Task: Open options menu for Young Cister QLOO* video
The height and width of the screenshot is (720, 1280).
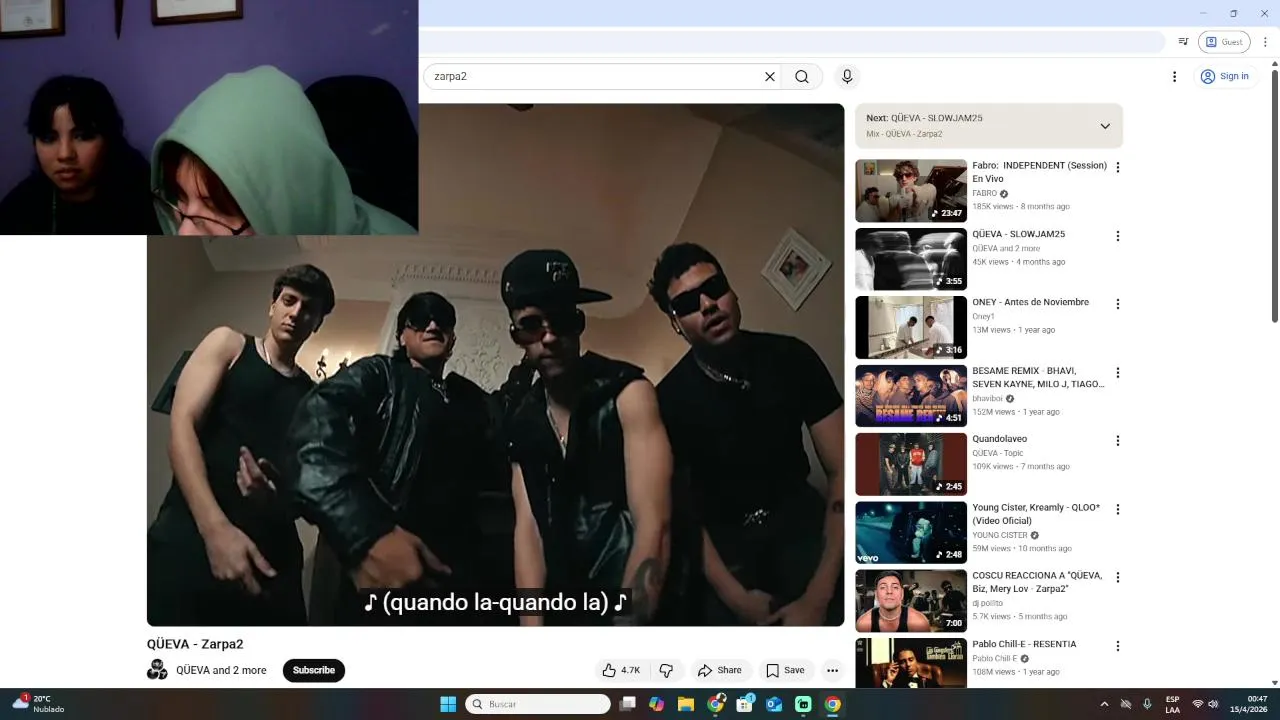Action: (x=1118, y=509)
